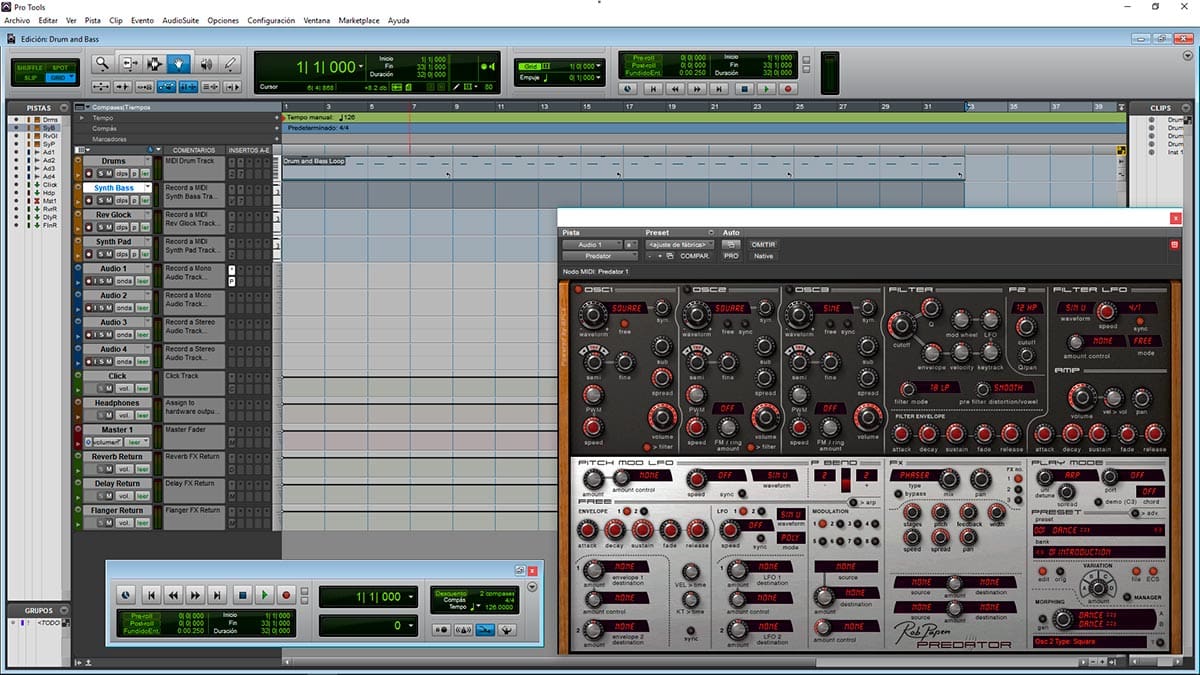1200x675 pixels.
Task: Enable Slip edit mode
Action: pyautogui.click(x=30, y=78)
